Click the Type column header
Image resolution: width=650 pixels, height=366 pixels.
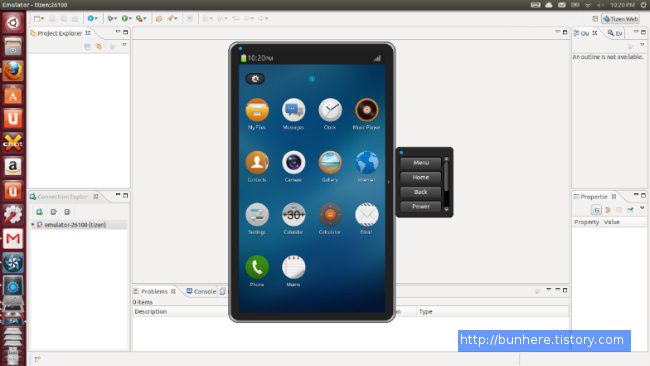tap(492, 311)
